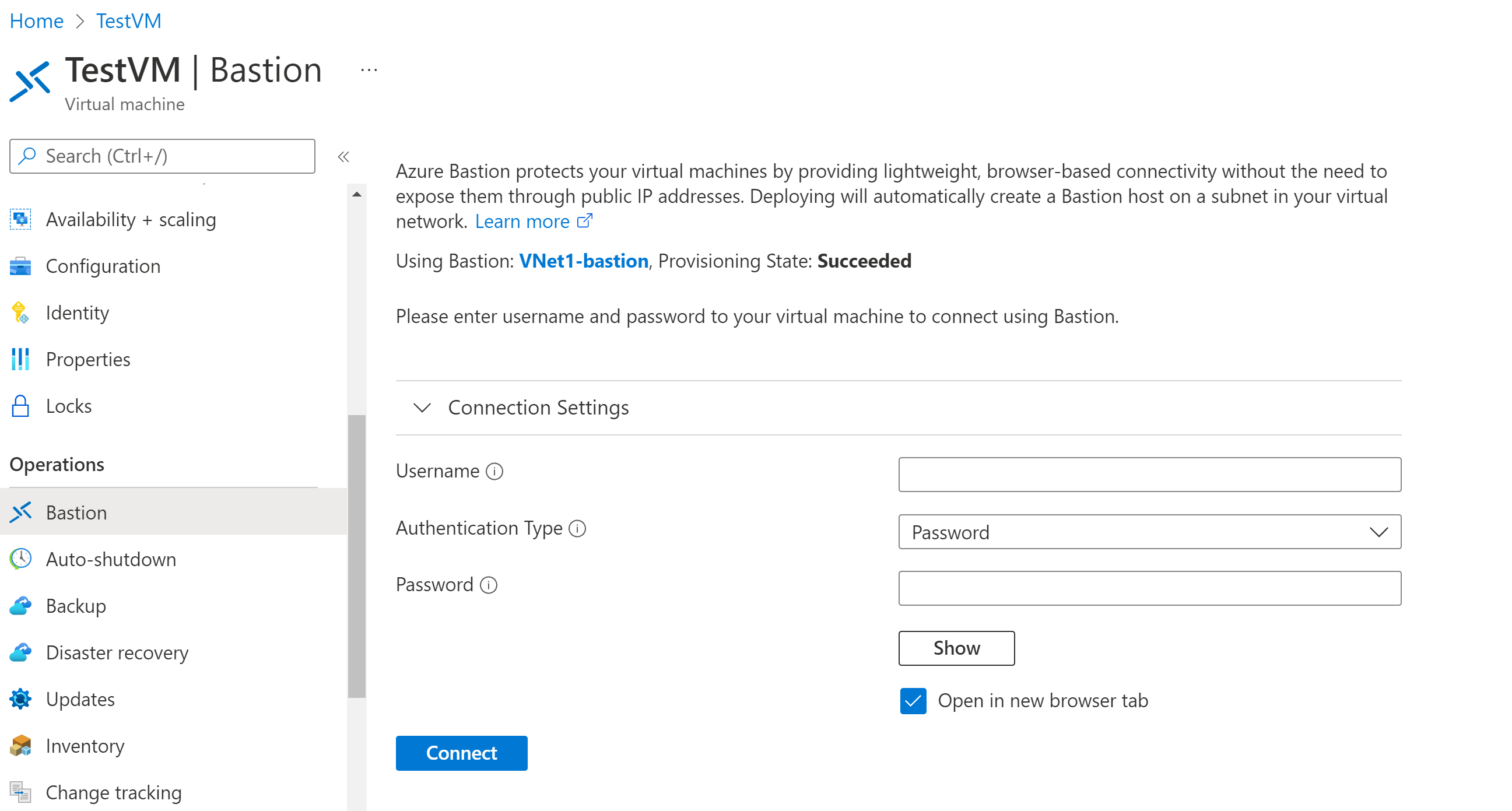Click the Configuration icon in sidebar
The width and height of the screenshot is (1512, 811).
click(21, 265)
